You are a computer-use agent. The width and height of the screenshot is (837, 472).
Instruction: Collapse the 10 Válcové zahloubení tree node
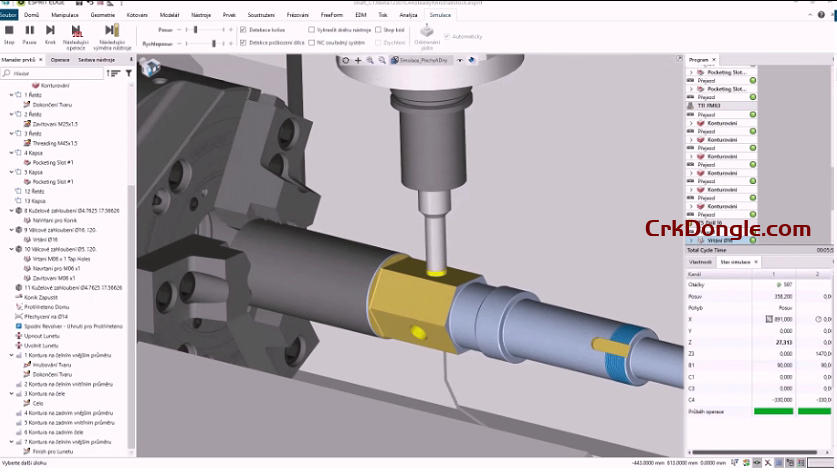[x=11, y=247]
